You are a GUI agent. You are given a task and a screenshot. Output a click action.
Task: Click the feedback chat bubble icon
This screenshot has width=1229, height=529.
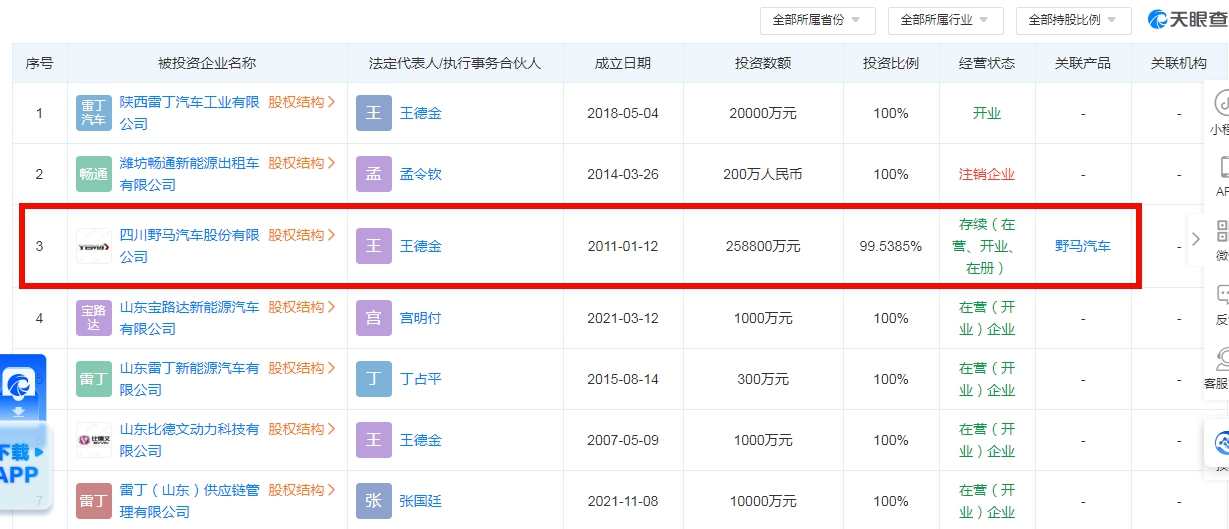[x=1221, y=296]
